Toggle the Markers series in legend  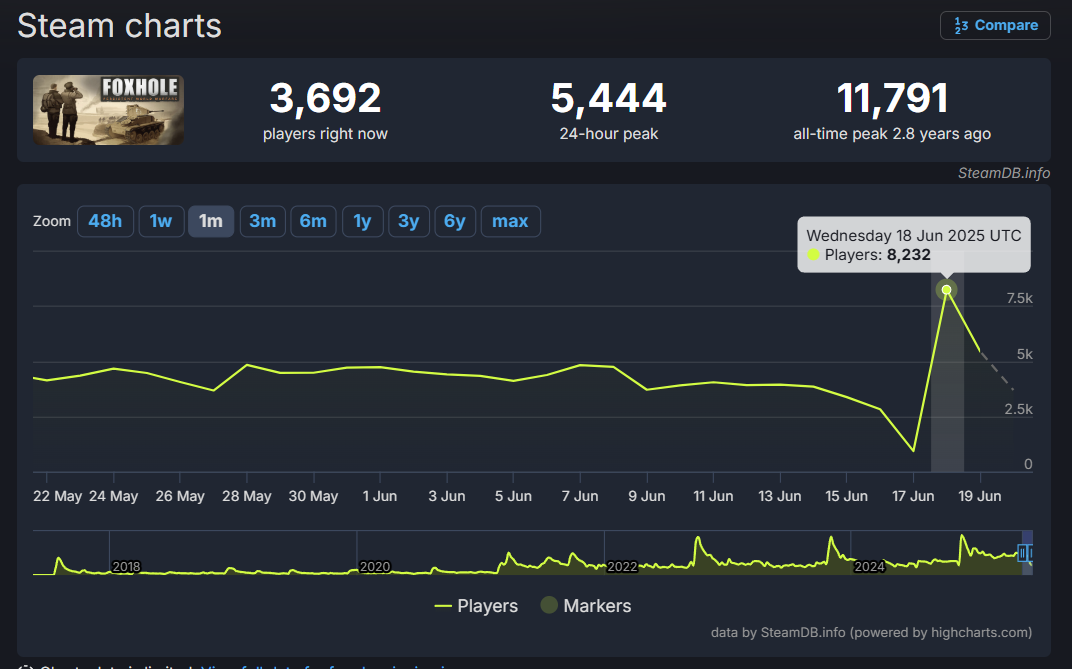586,606
